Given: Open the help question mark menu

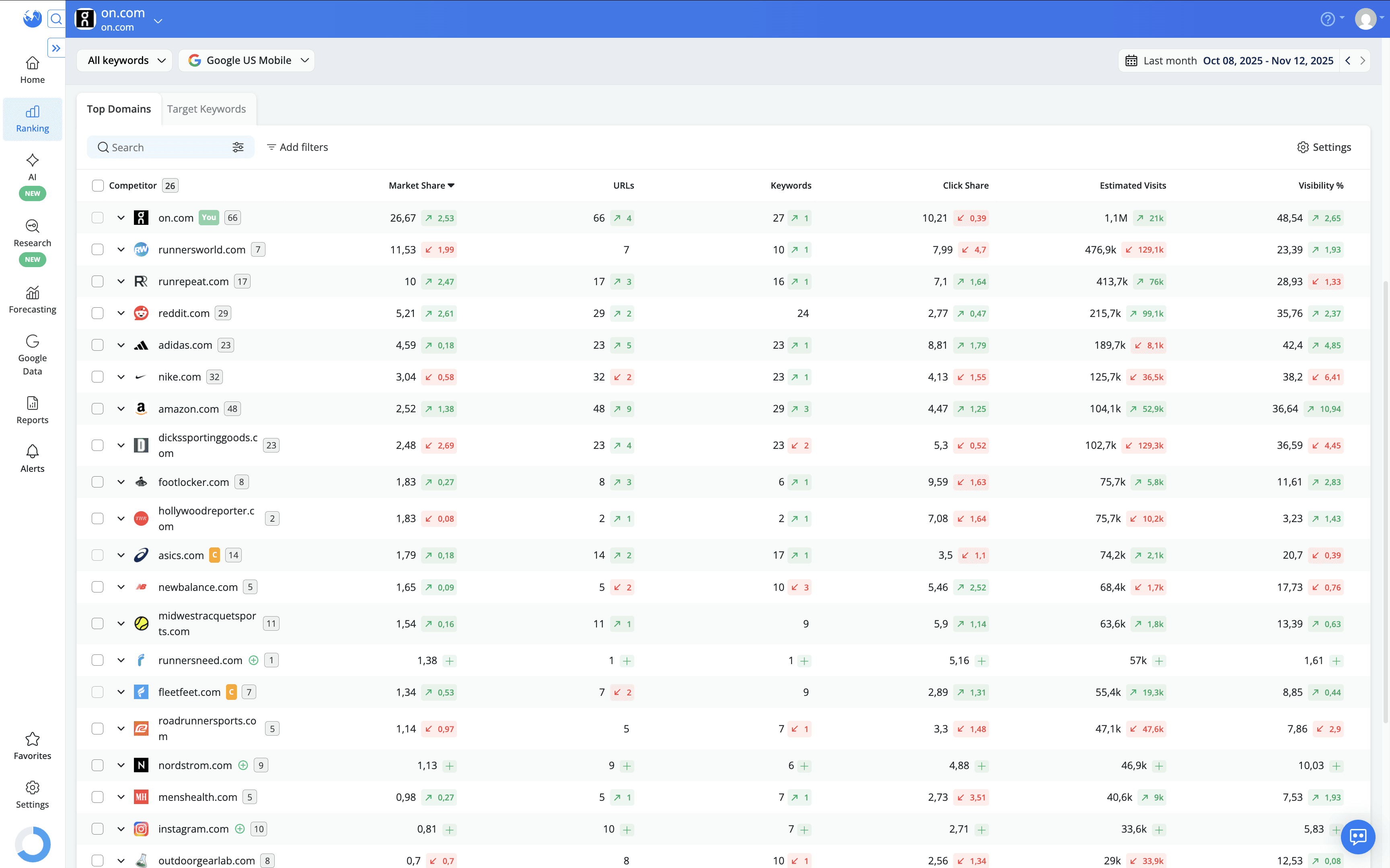Looking at the screenshot, I should pos(1327,19).
